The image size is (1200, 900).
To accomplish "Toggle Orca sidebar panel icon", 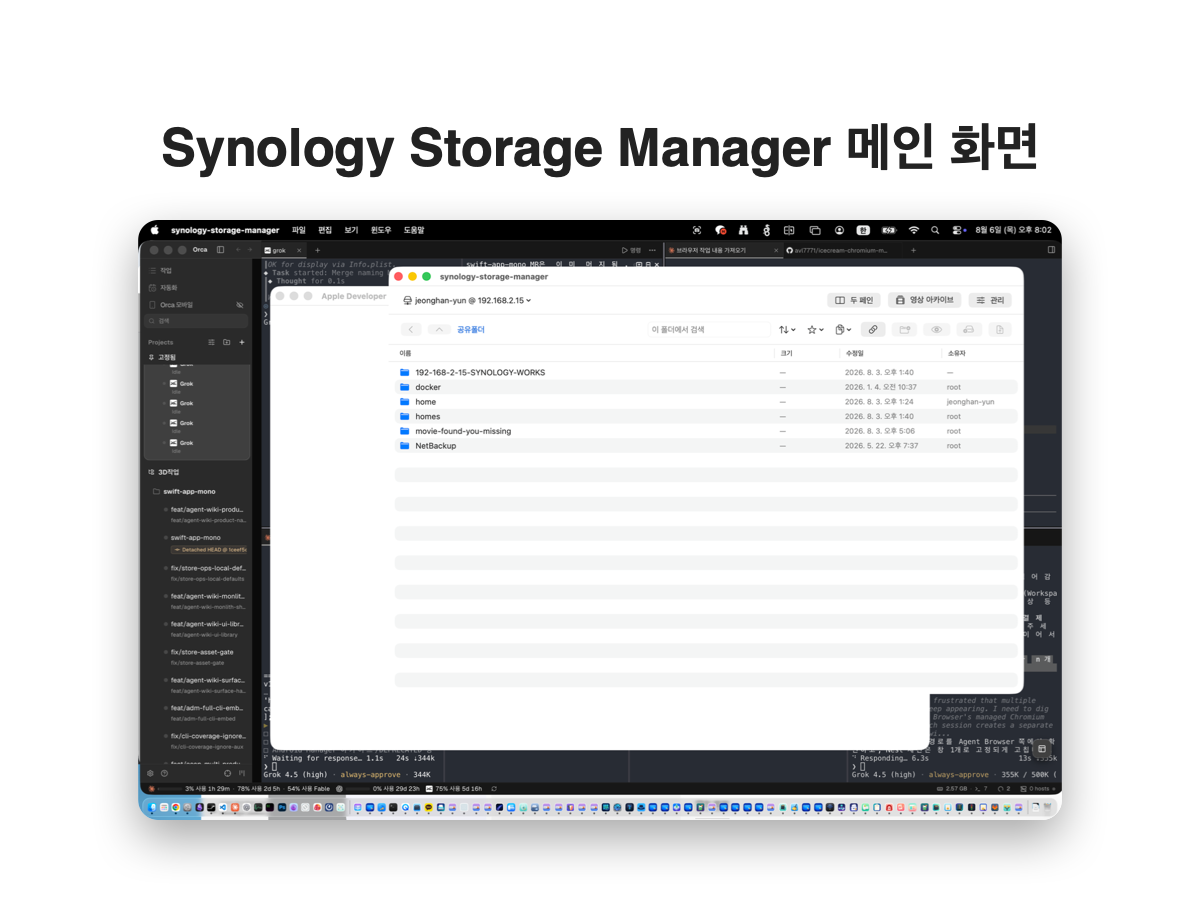I will click(221, 249).
